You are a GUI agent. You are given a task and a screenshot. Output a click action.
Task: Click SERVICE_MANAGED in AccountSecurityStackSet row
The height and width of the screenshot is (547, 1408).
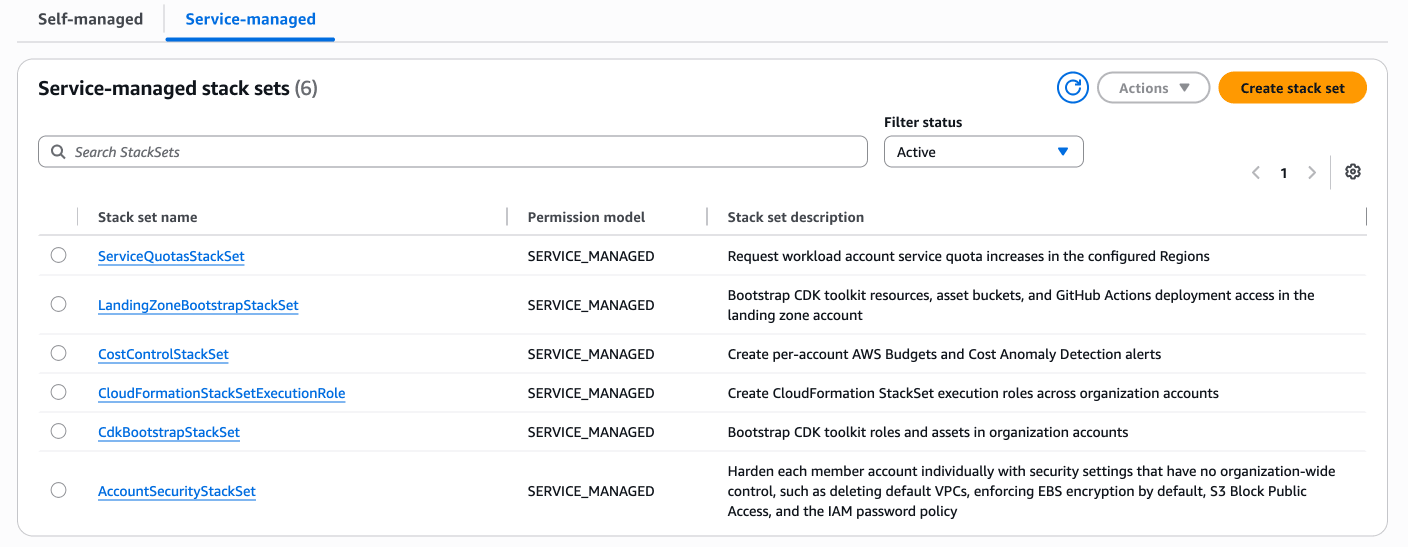(x=591, y=491)
